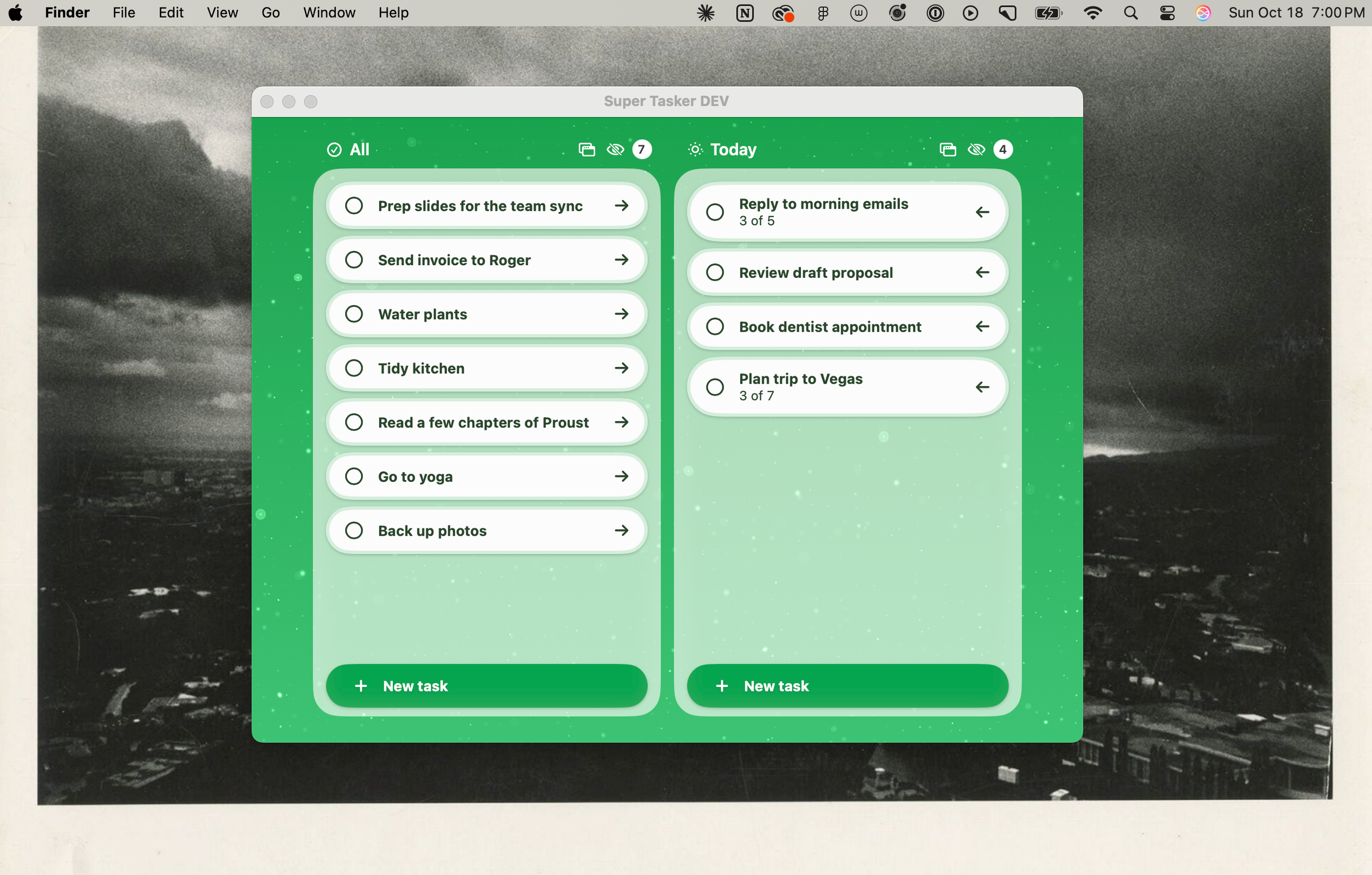
Task: Click left arrow on "Reply to morning emails"
Action: tap(982, 212)
